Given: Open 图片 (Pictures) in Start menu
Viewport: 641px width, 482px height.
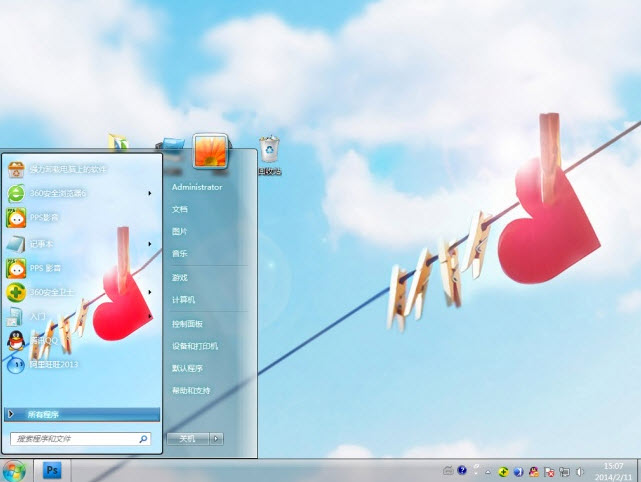Looking at the screenshot, I should point(179,231).
